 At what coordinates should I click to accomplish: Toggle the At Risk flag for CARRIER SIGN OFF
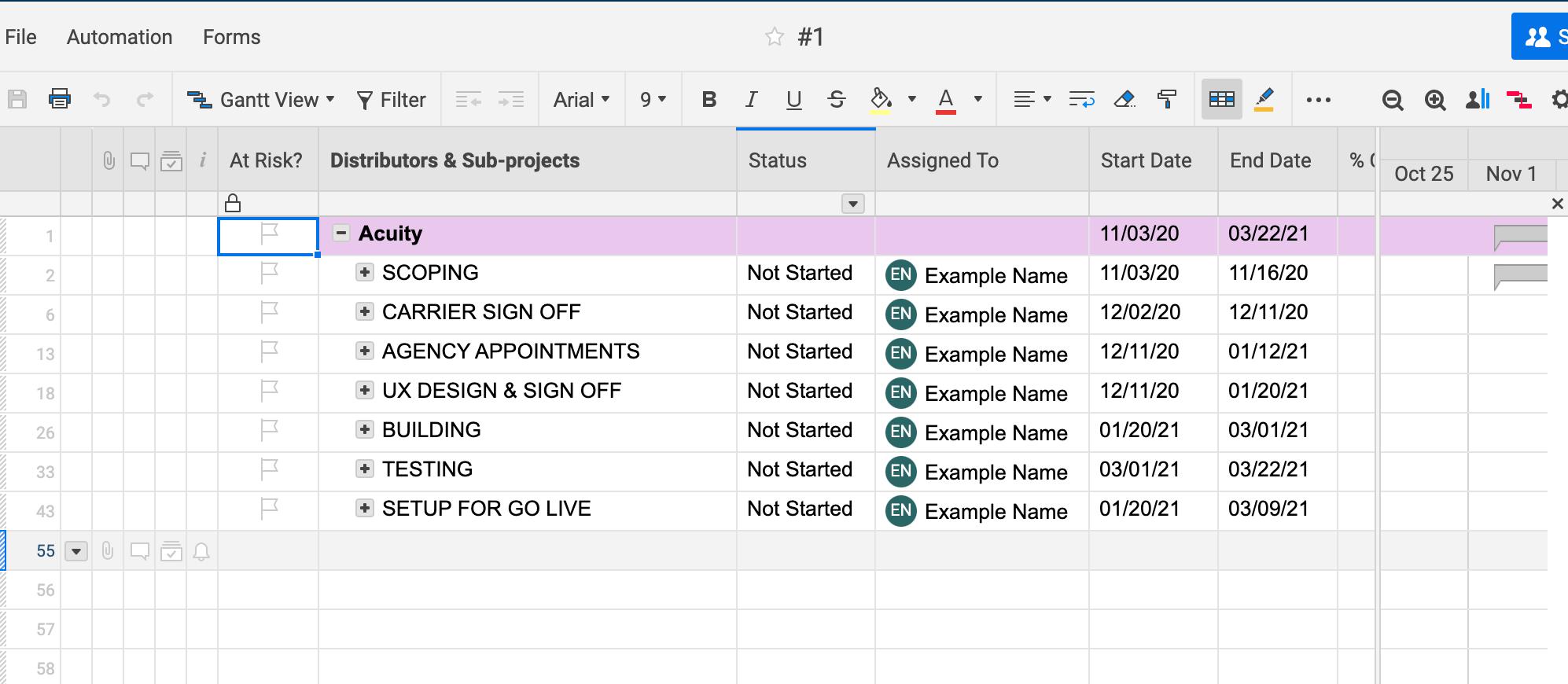(269, 312)
